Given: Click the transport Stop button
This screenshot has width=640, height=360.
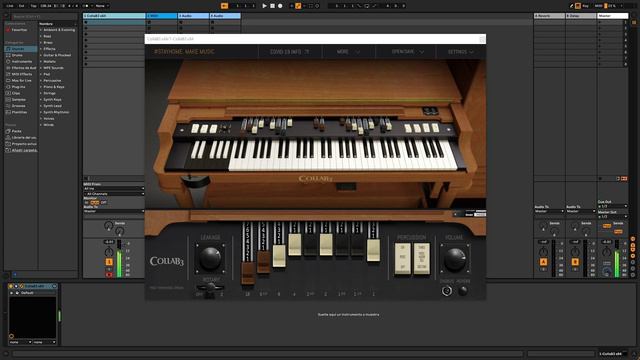Looking at the screenshot, I should point(272,6).
